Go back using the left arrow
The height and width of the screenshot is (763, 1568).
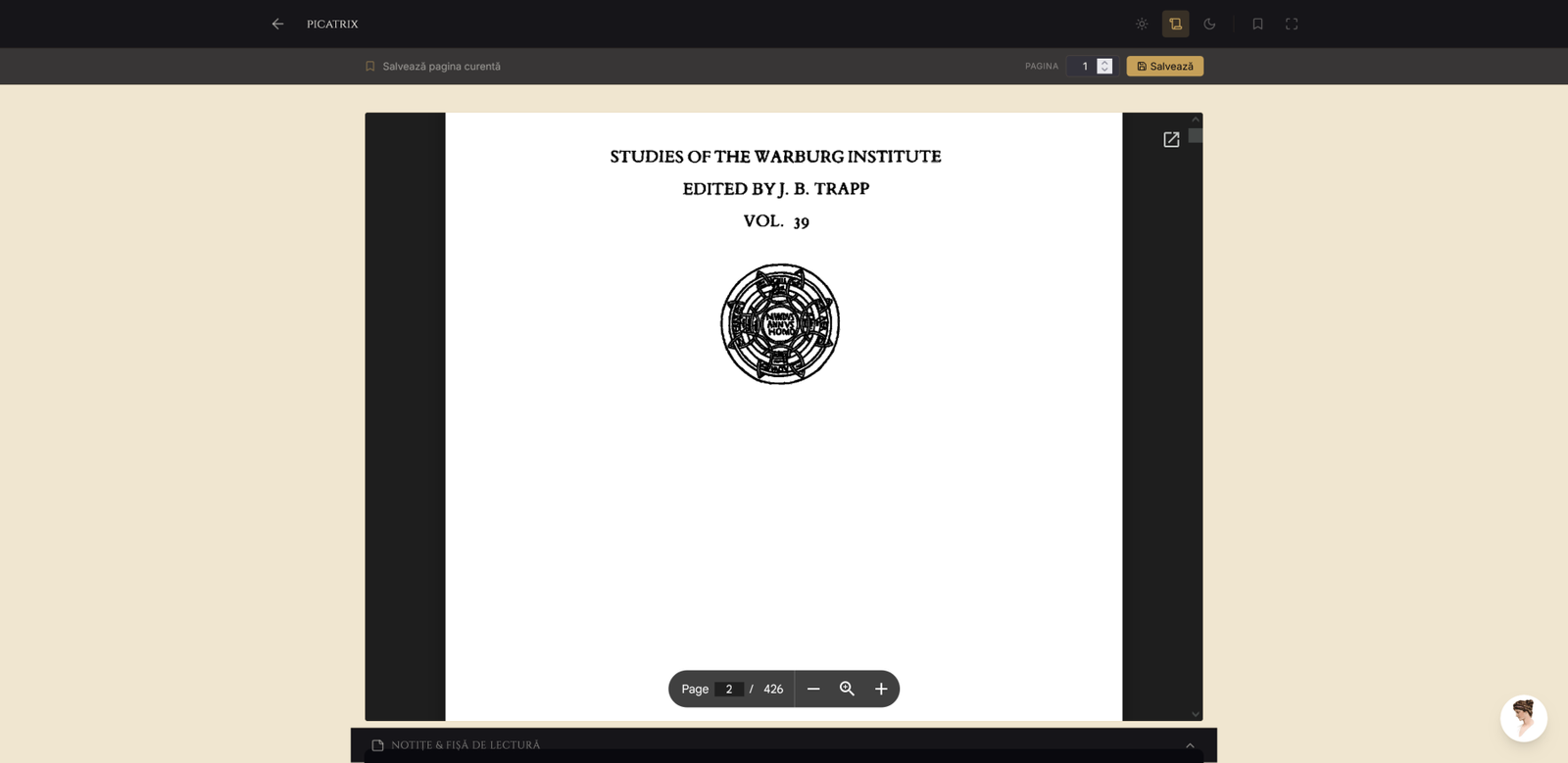click(277, 24)
